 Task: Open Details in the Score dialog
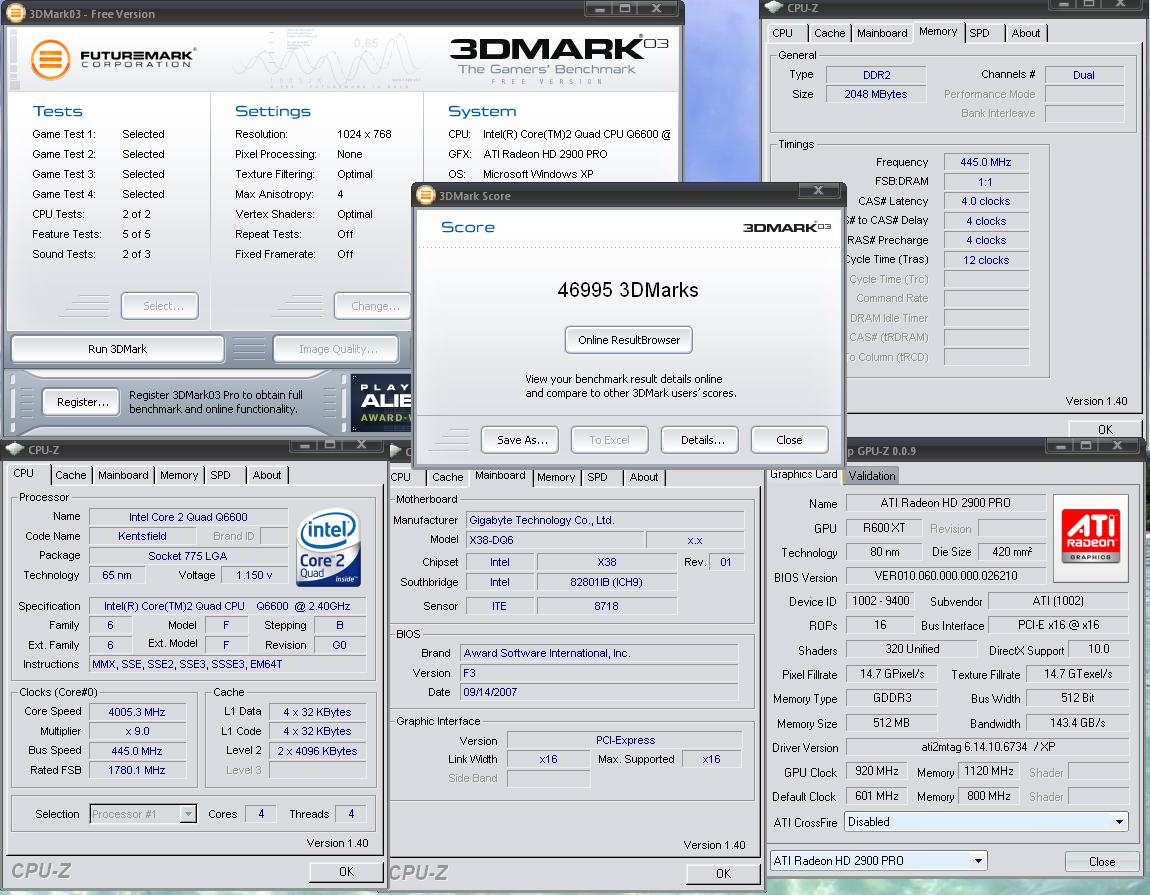pyautogui.click(x=700, y=439)
